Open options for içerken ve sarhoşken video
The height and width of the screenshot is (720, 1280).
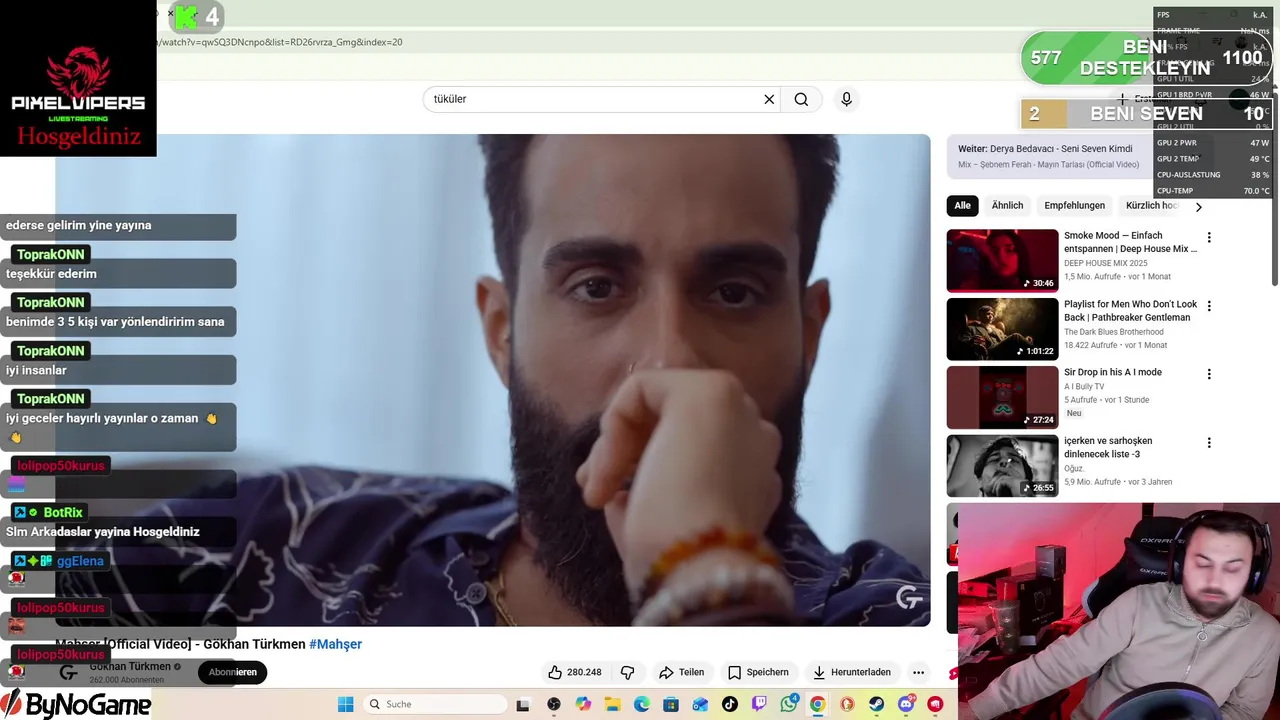1209,442
